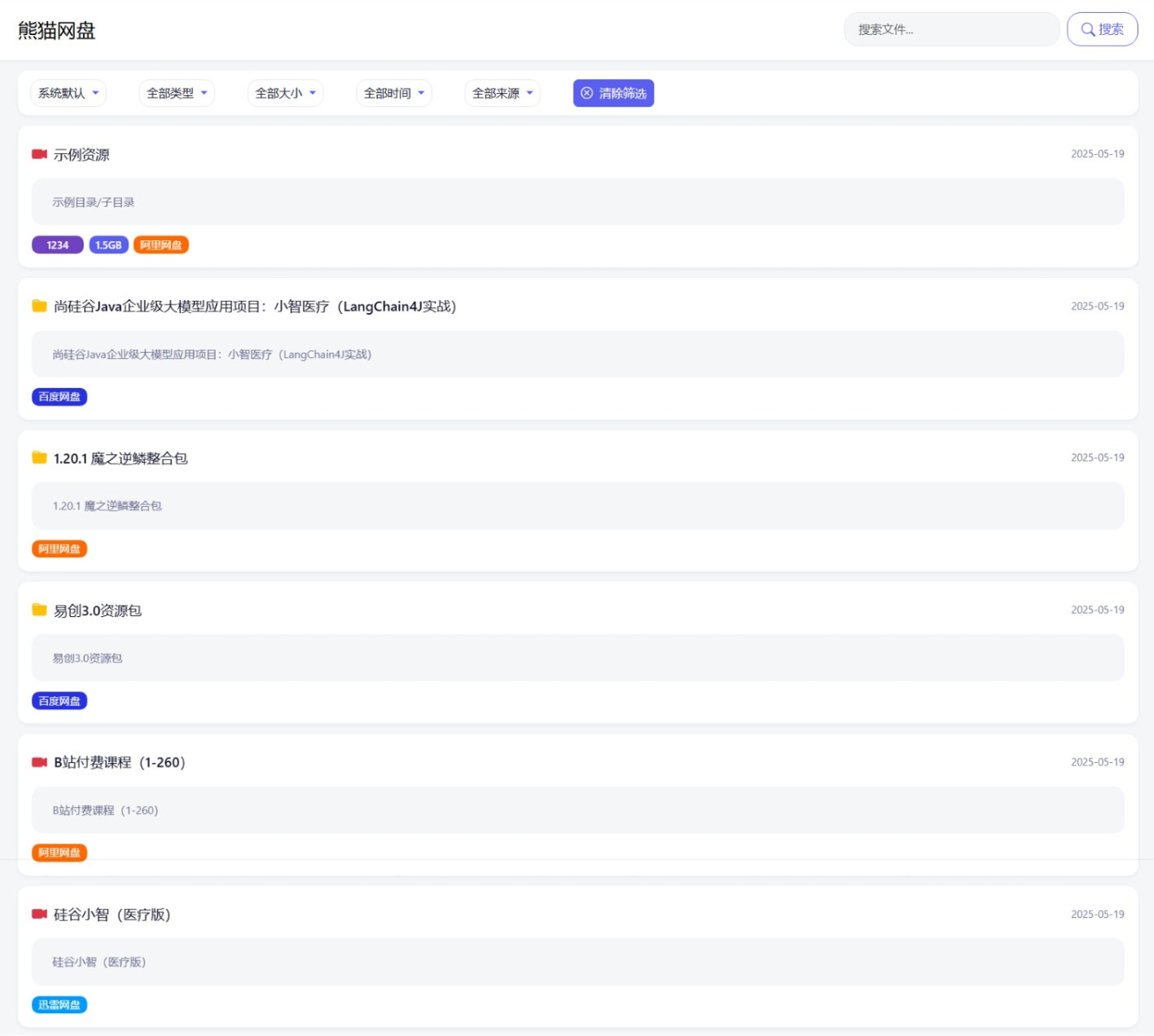
Task: Click the folder icon next to 尚硅谷Java entry
Action: click(39, 306)
